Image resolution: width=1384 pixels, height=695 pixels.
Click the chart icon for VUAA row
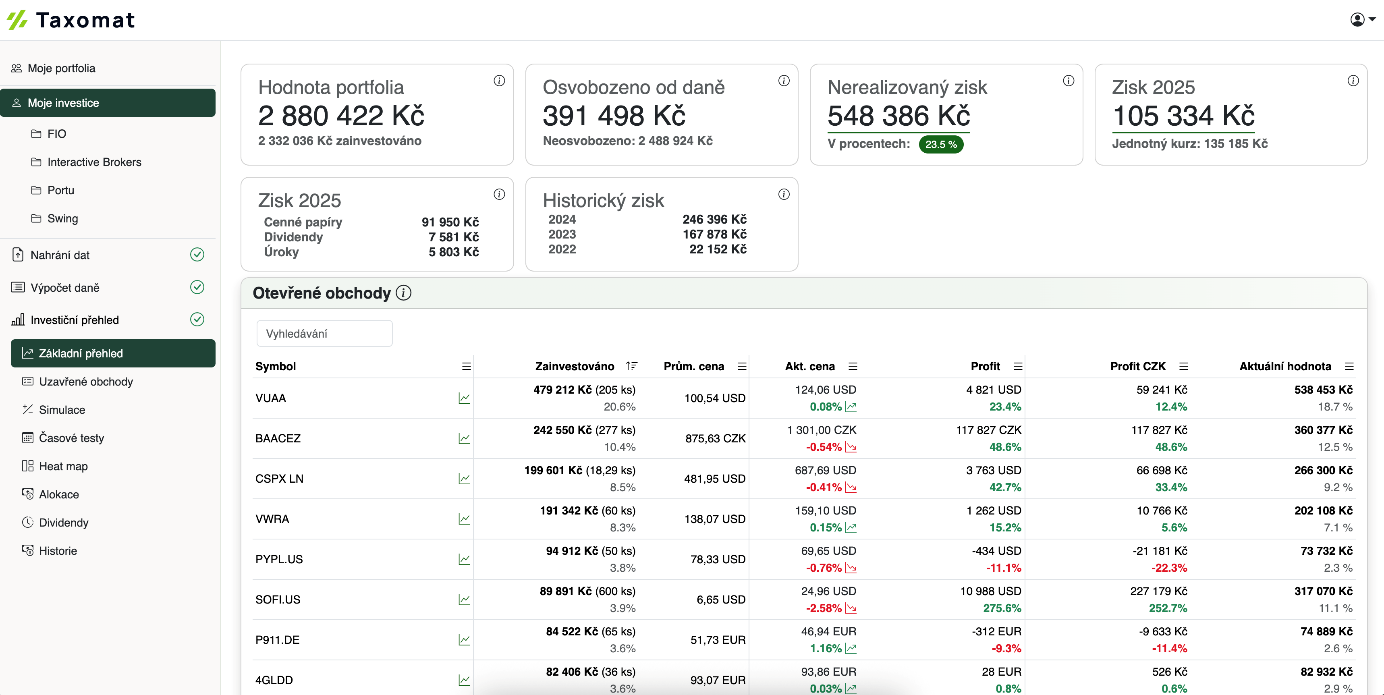point(464,398)
